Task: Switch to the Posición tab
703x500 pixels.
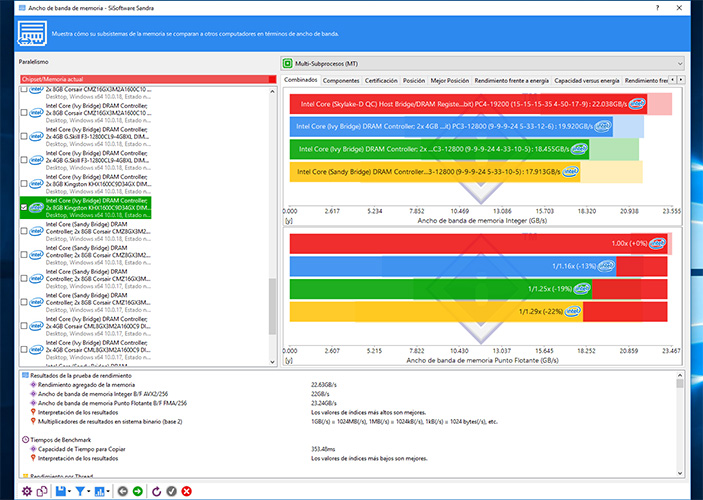Action: point(414,81)
